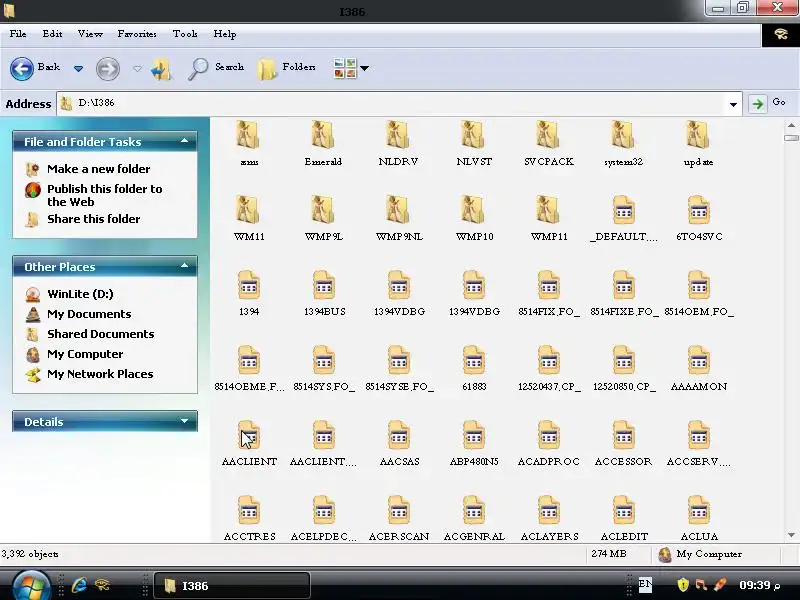Click the Views icon in toolbar
This screenshot has height=600, width=800.
click(345, 68)
